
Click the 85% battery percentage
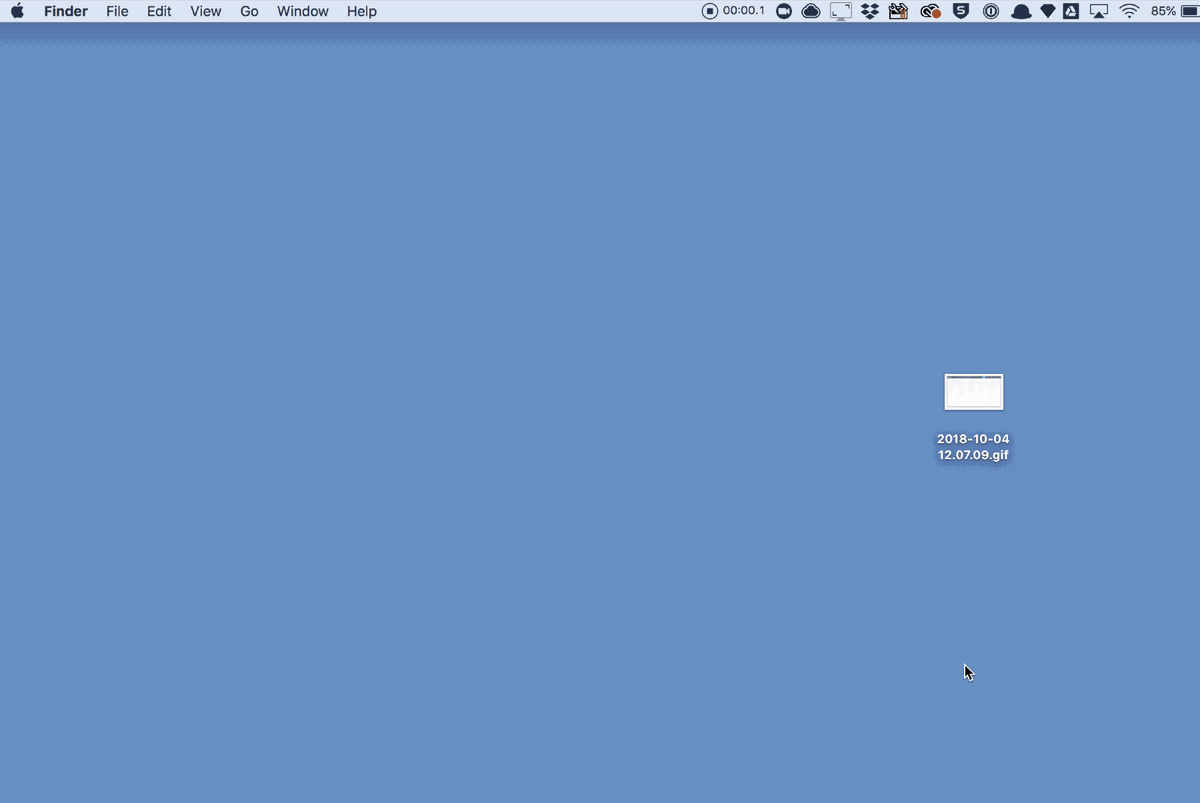click(x=1163, y=11)
